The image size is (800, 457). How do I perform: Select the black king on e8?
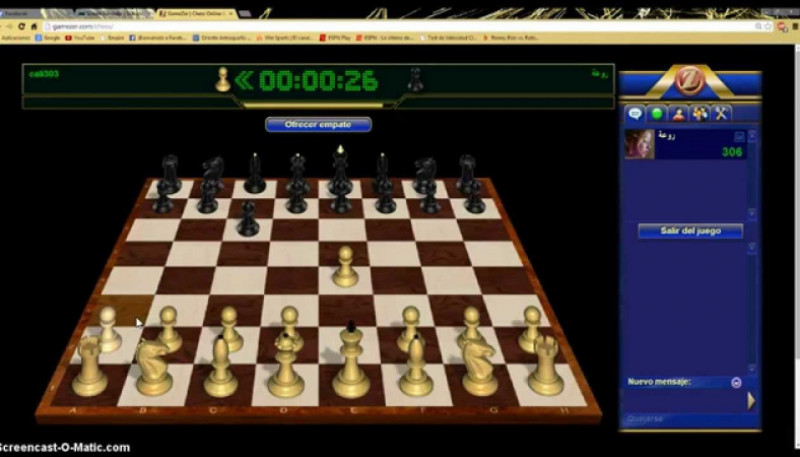coord(340,170)
